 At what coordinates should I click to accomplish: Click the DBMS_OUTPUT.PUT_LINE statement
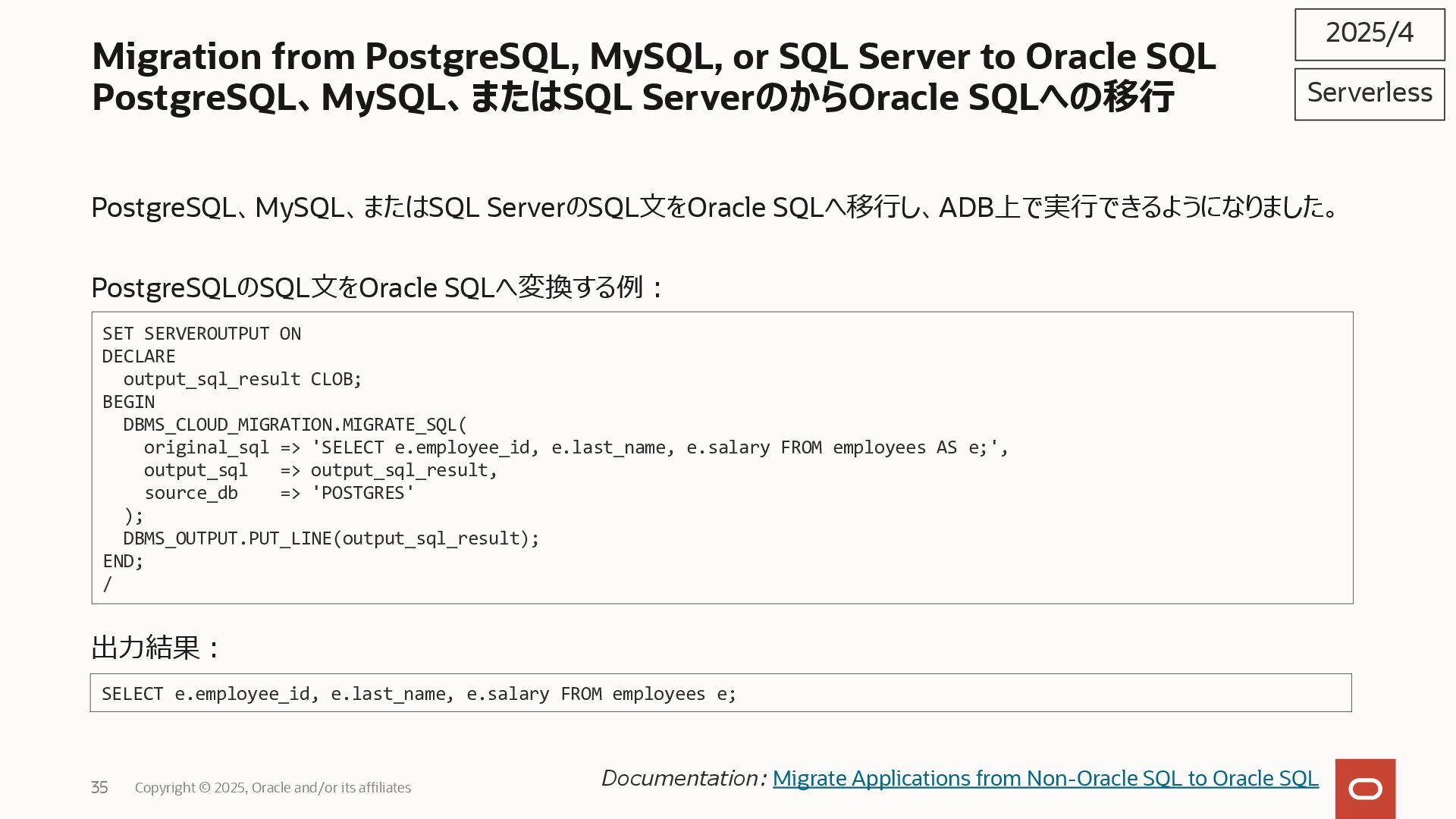pos(331,538)
